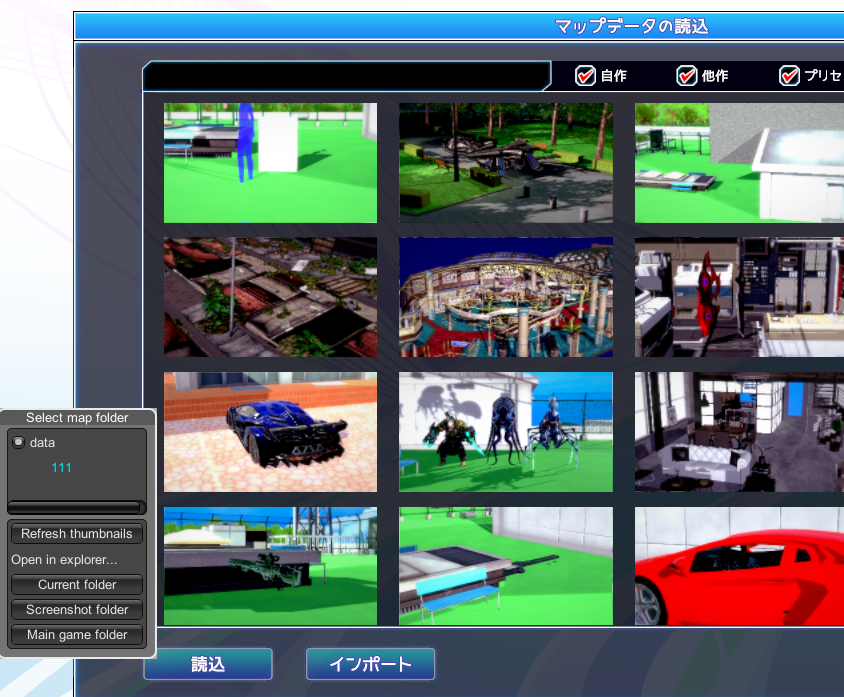Click the folder list horizontal scrollbar
Viewport: 844px width, 697px height.
click(76, 507)
